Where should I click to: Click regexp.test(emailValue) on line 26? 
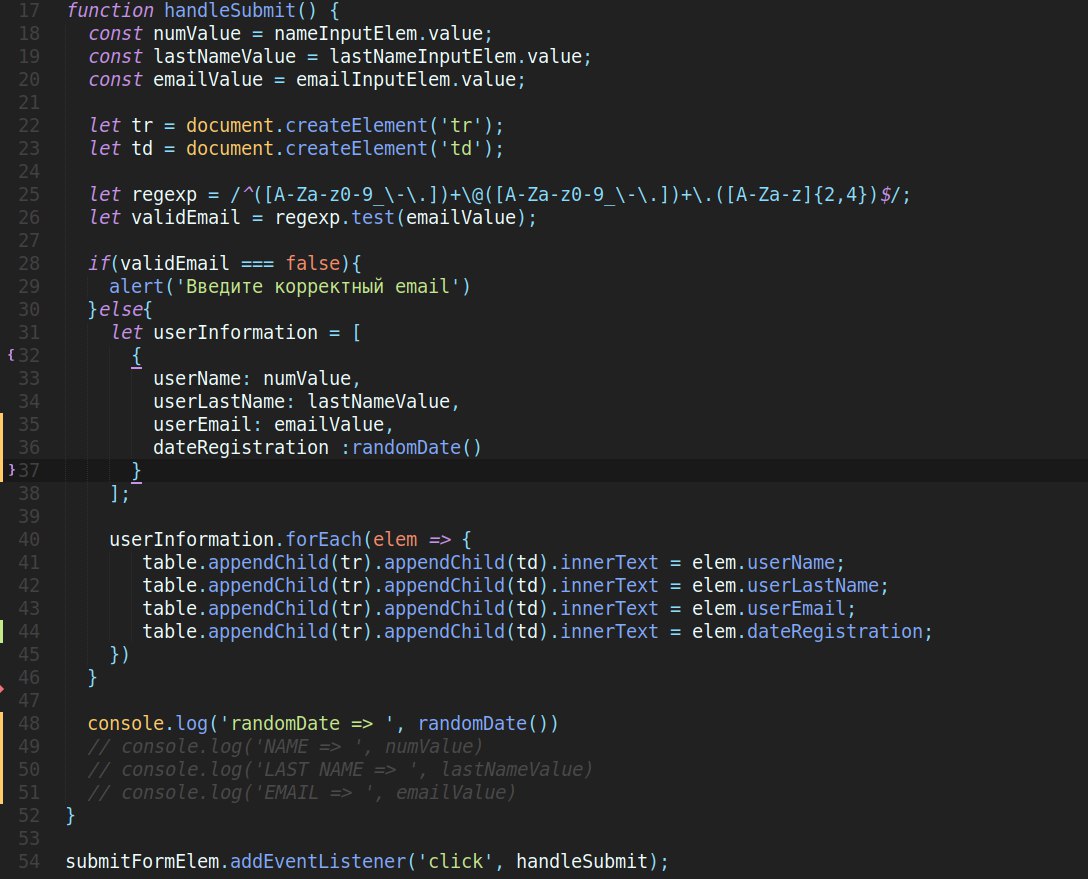(x=401, y=217)
